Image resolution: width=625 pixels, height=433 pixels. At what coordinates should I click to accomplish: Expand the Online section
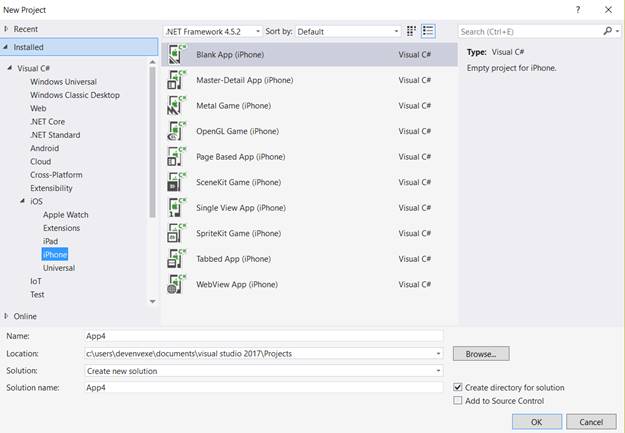pyautogui.click(x=6, y=316)
